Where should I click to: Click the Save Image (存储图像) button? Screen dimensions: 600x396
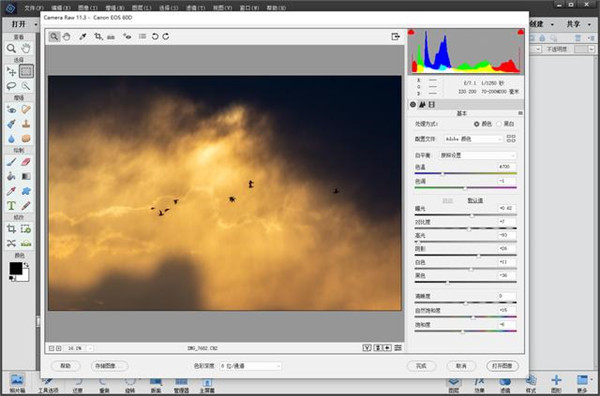click(109, 366)
